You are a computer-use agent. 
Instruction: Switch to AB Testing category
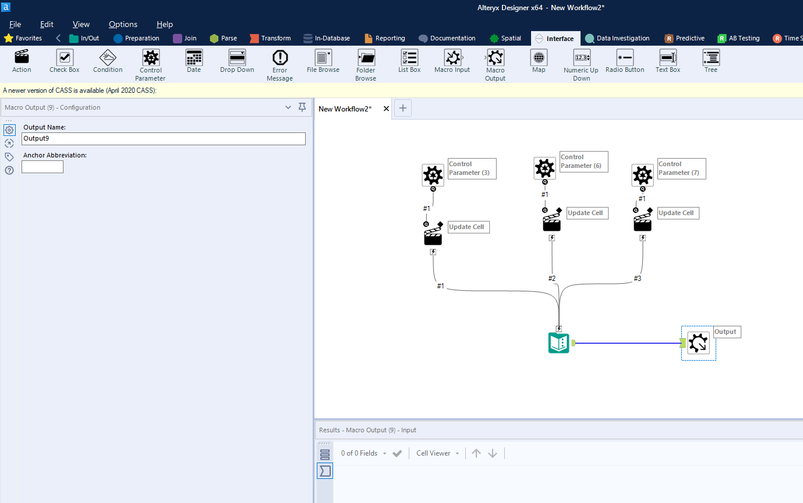(x=738, y=38)
